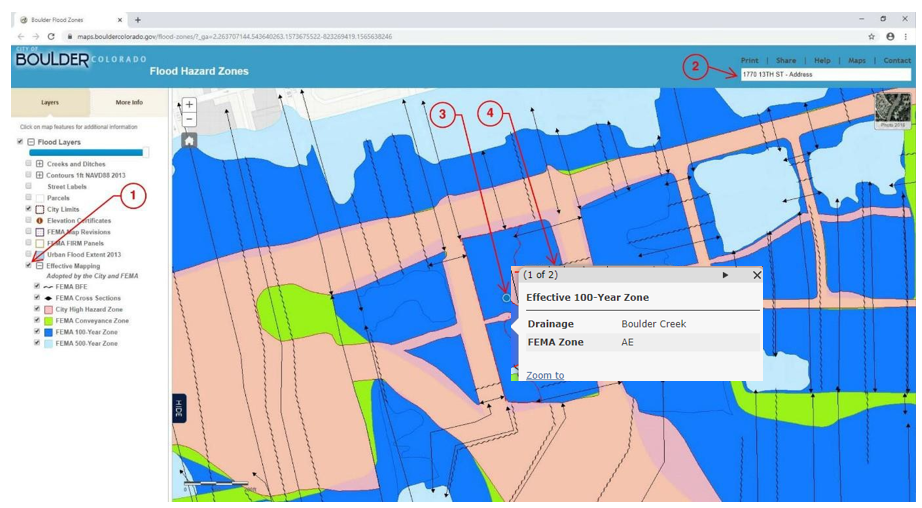Enable the Creeks and Ditches layer
Screen dimensions: 922x508
coord(28,163)
